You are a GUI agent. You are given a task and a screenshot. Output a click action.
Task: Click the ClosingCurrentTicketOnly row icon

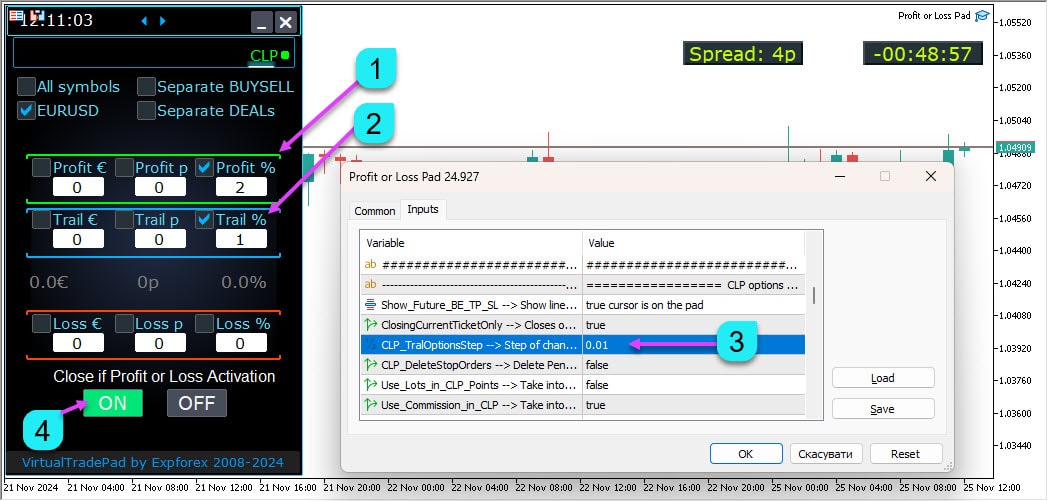[370, 325]
